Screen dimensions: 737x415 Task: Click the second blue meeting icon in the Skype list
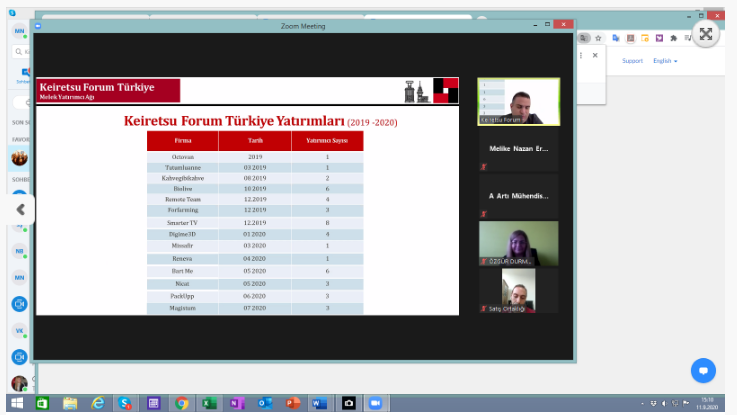(19, 357)
